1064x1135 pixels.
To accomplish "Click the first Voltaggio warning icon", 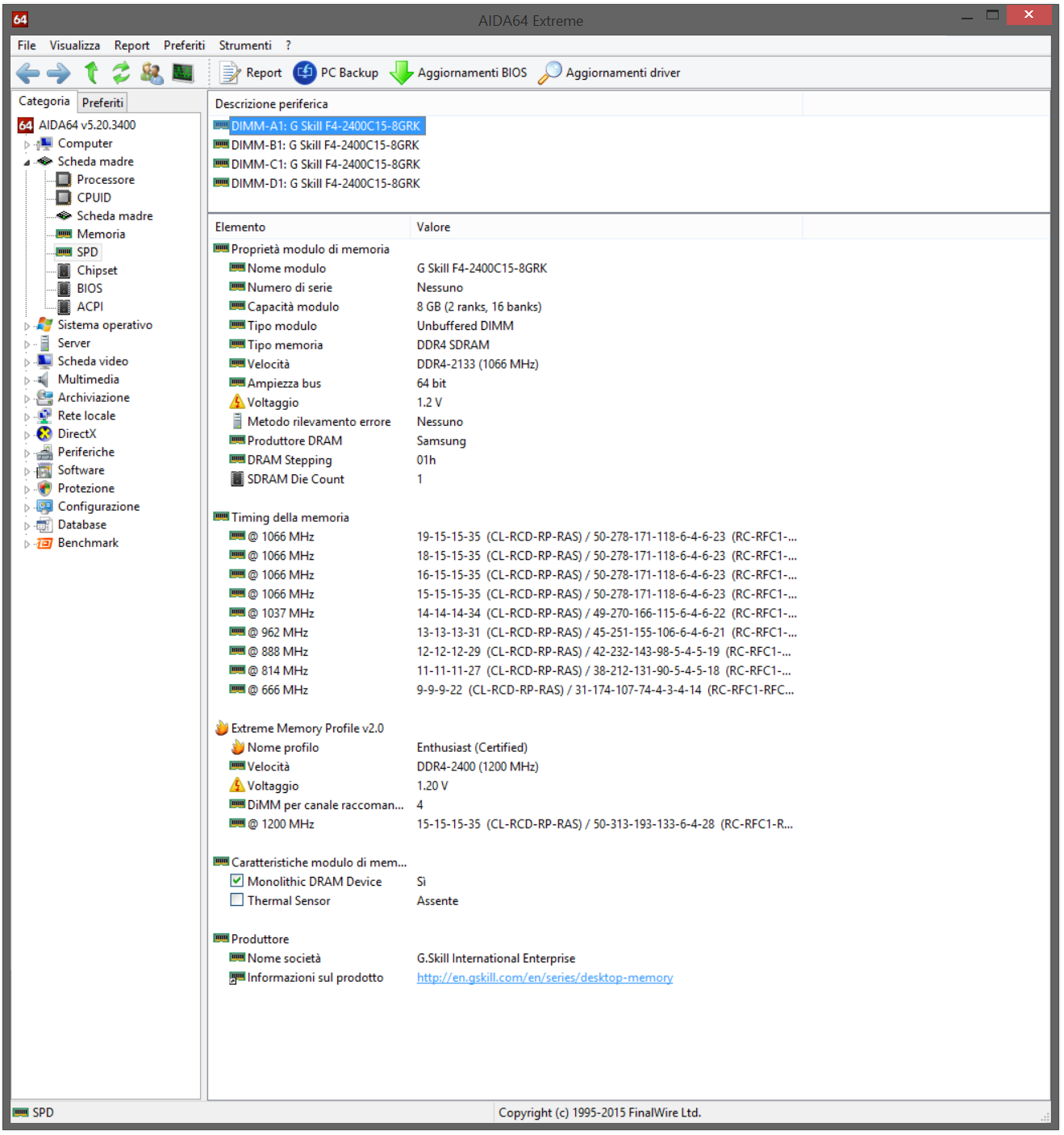I will (x=237, y=402).
